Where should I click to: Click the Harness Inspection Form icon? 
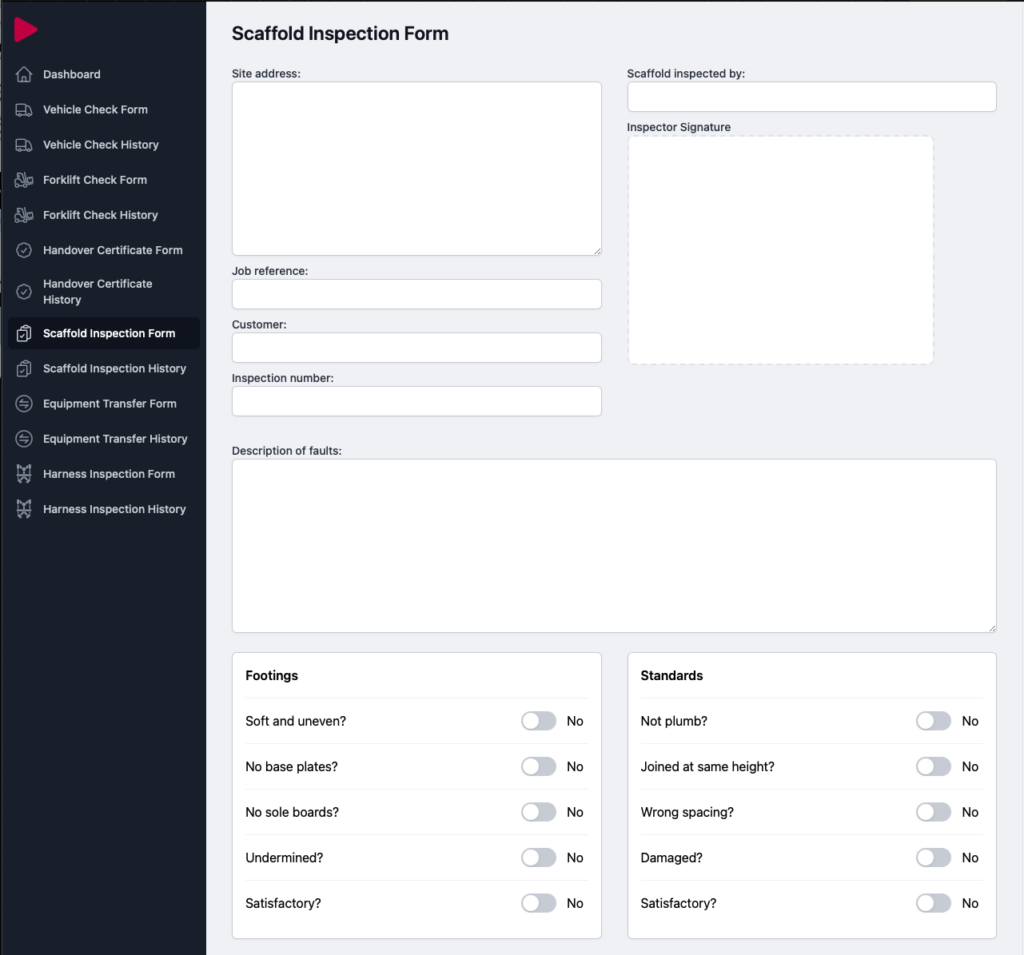(24, 474)
